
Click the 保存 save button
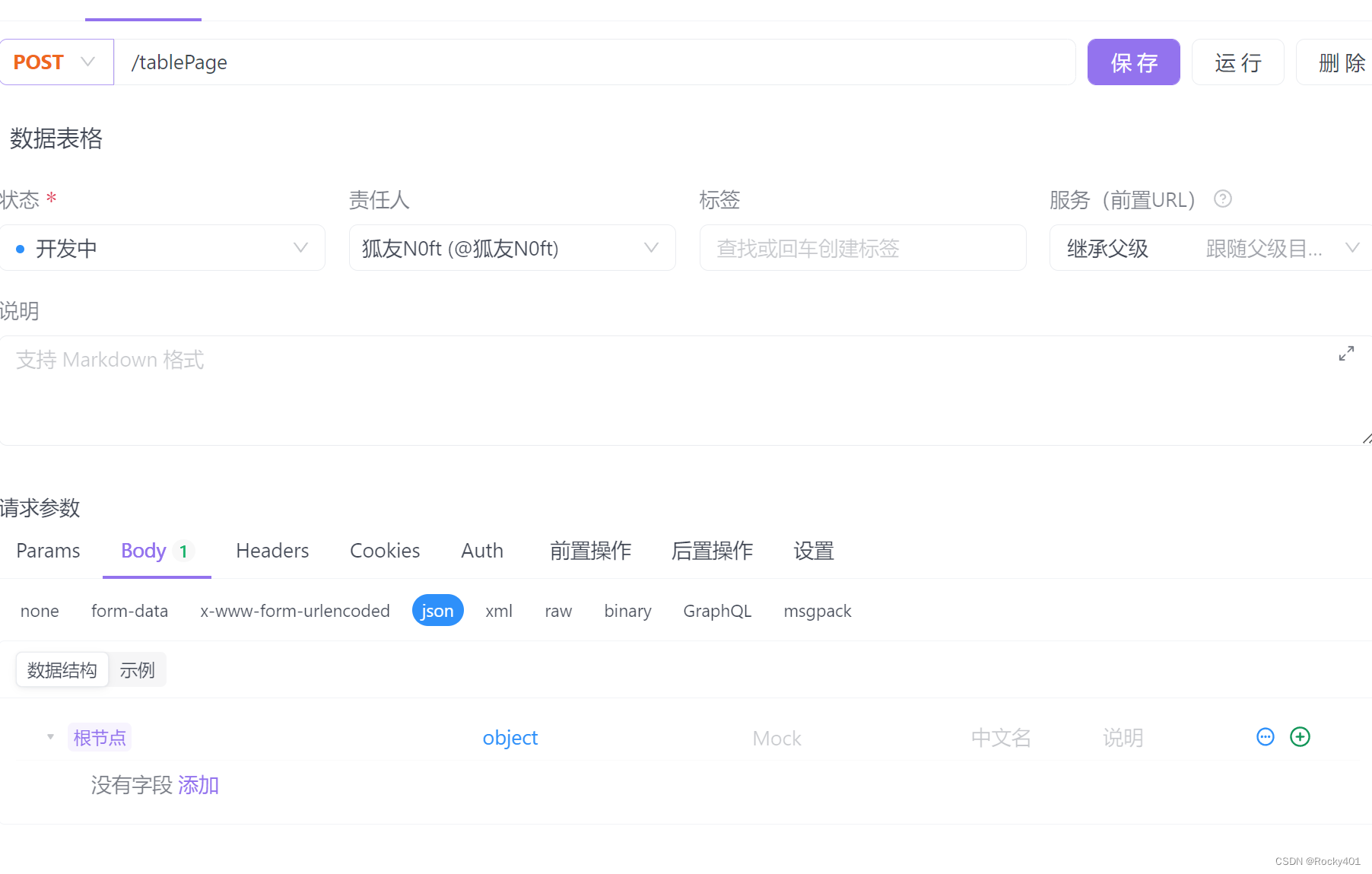point(1133,62)
